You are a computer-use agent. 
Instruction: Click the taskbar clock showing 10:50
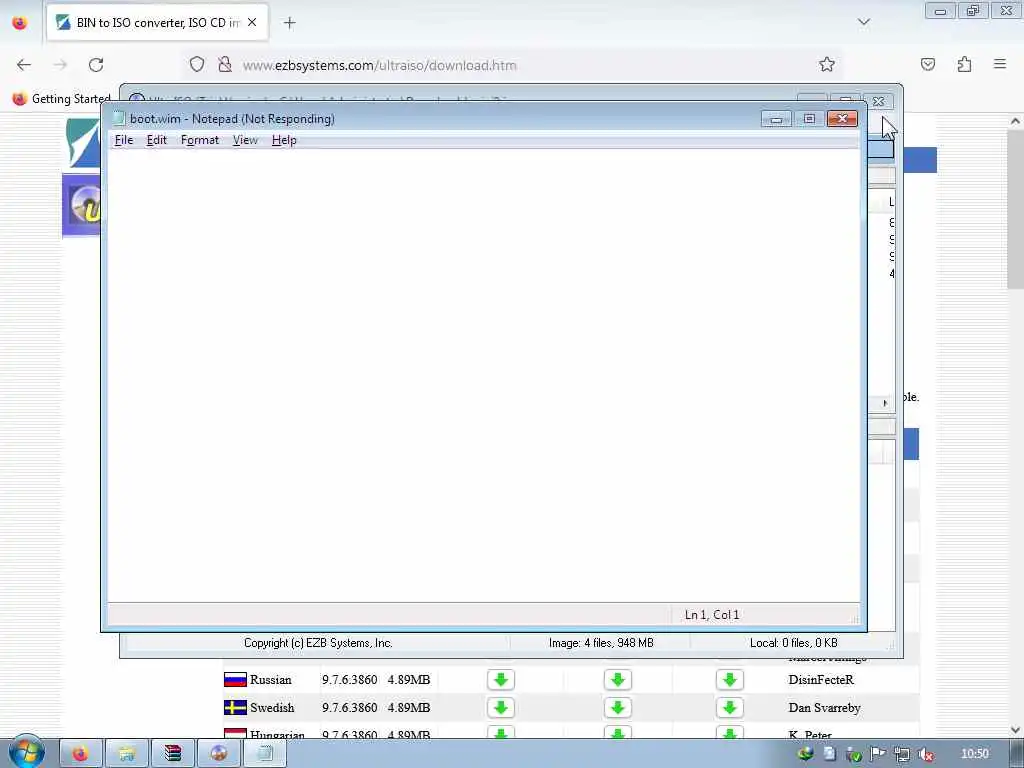(974, 754)
